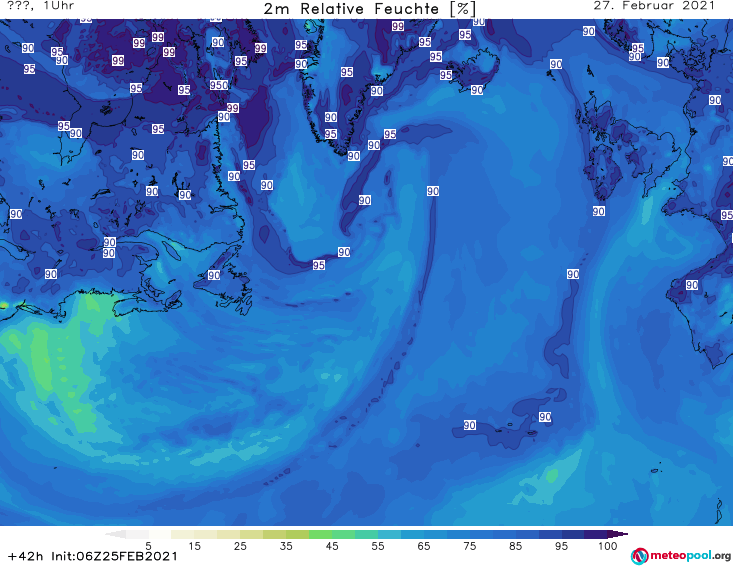Pick the bright green swatch on the legend
Image resolution: width=733 pixels, height=566 pixels.
(321, 534)
